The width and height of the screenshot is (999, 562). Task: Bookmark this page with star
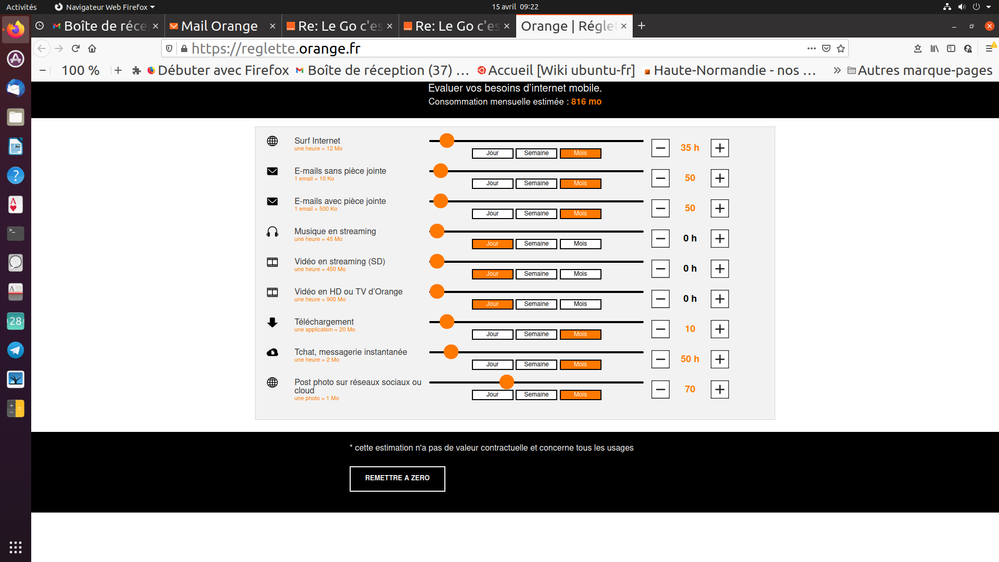coord(841,48)
